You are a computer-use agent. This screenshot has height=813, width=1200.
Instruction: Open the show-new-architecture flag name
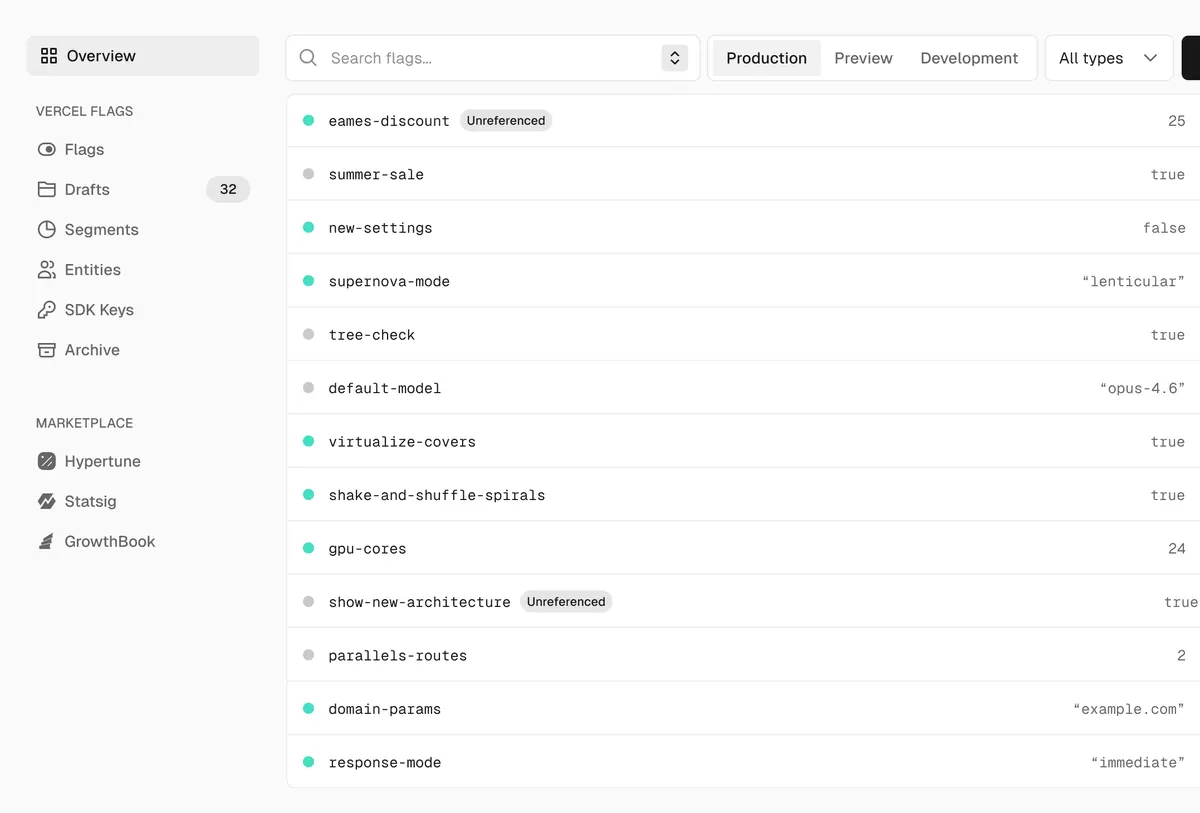pyautogui.click(x=419, y=602)
